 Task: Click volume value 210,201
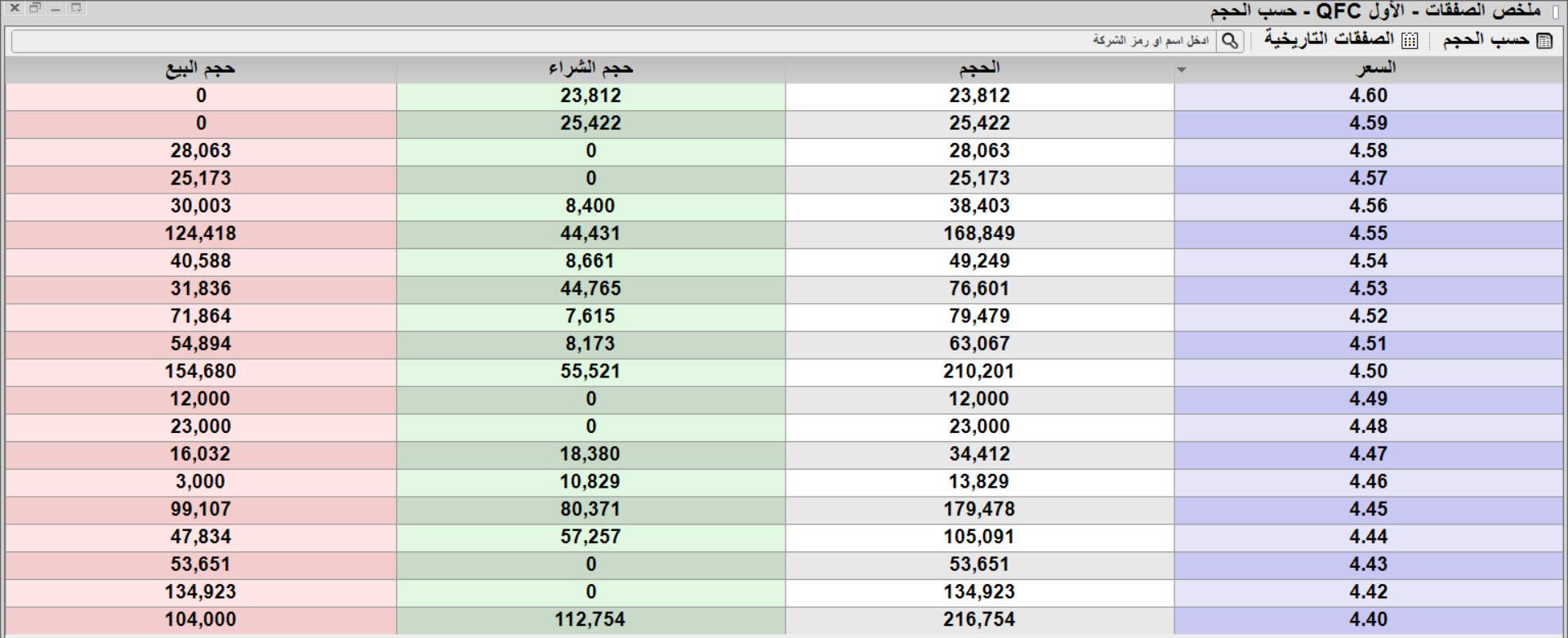(979, 372)
